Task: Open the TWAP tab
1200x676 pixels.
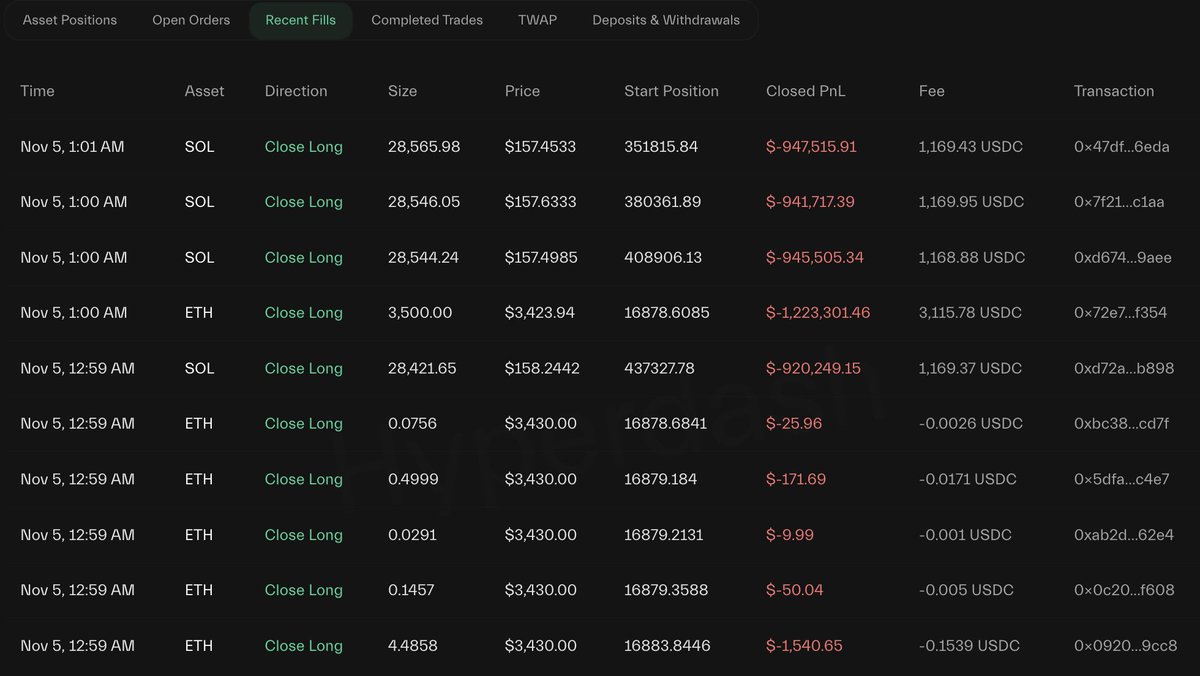Action: [537, 20]
